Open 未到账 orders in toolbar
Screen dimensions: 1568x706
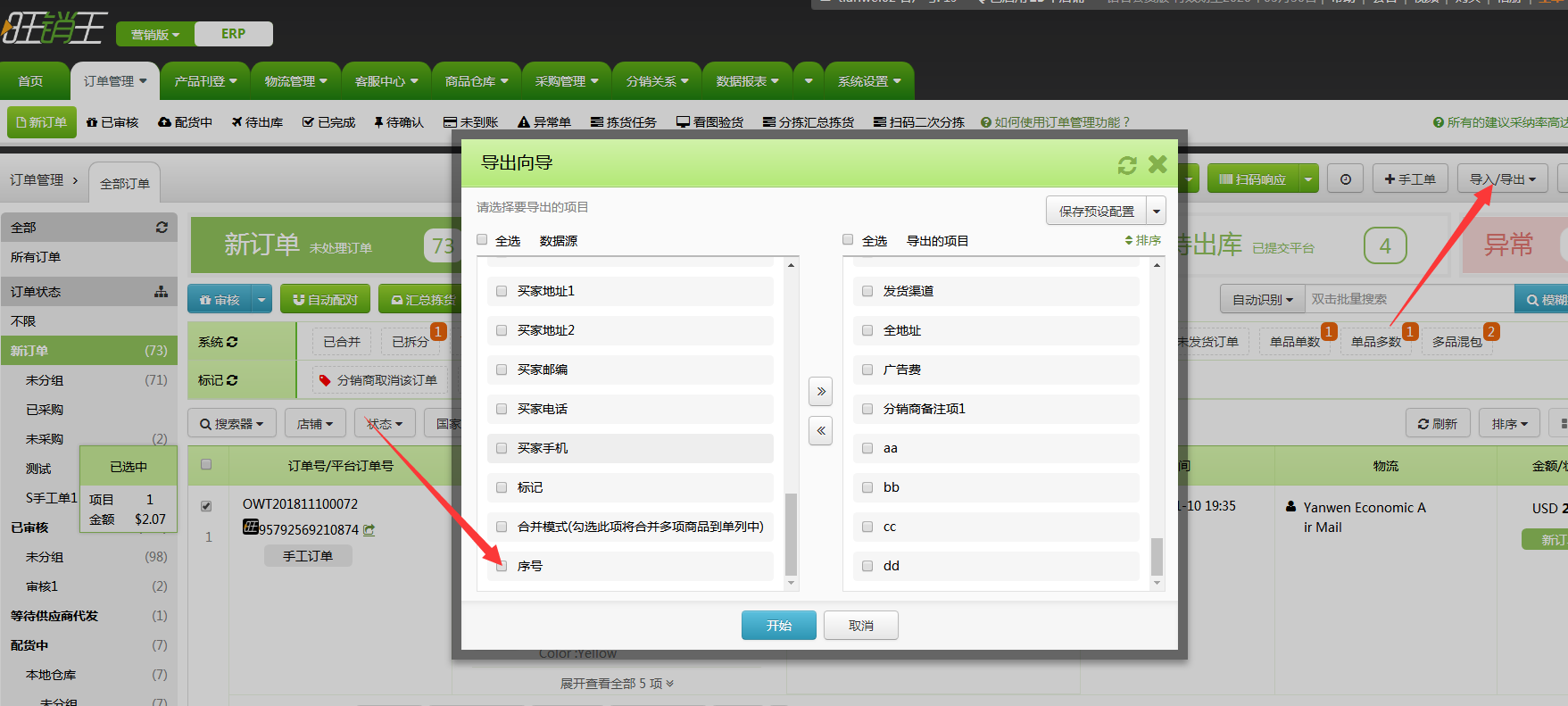pos(471,122)
